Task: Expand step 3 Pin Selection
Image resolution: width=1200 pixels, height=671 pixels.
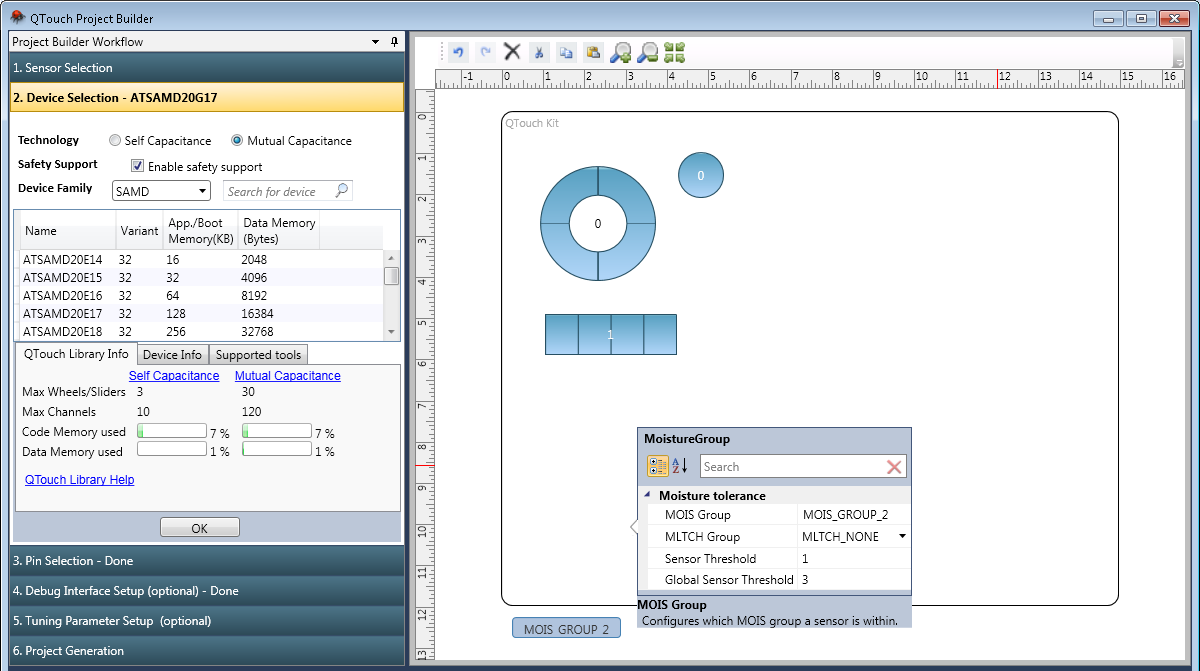Action: [x=206, y=561]
